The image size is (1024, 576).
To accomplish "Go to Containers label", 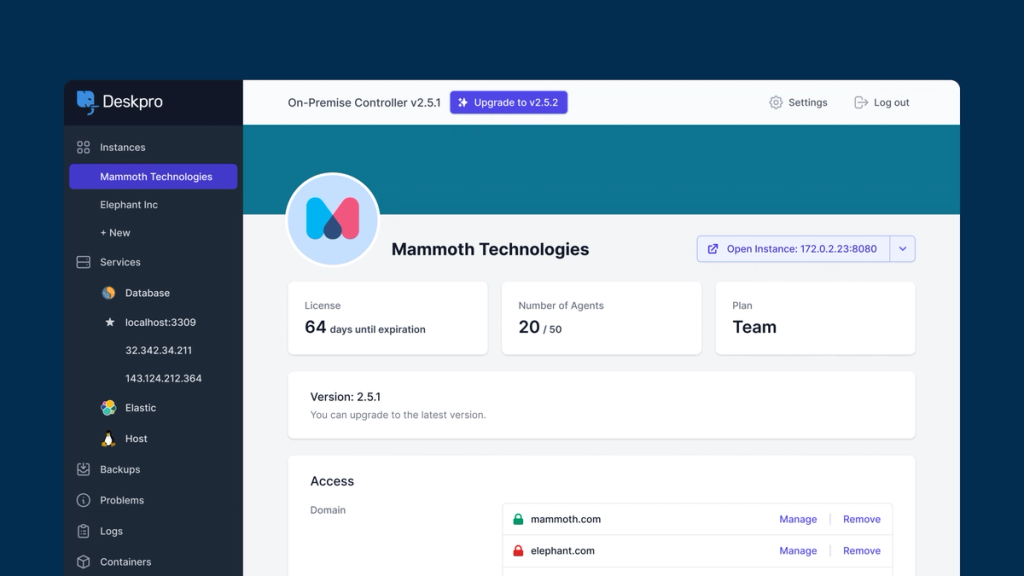I will pos(125,562).
